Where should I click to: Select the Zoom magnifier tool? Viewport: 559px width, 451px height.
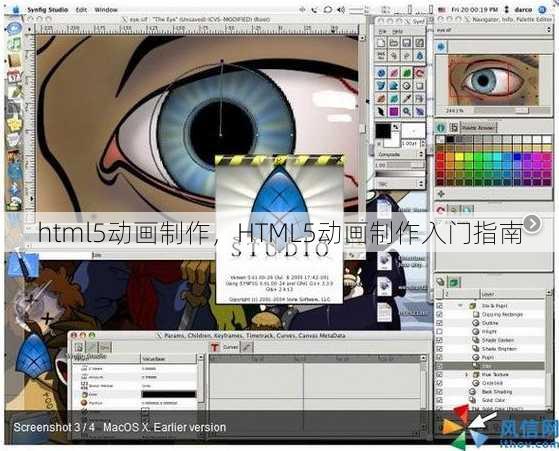pos(406,112)
